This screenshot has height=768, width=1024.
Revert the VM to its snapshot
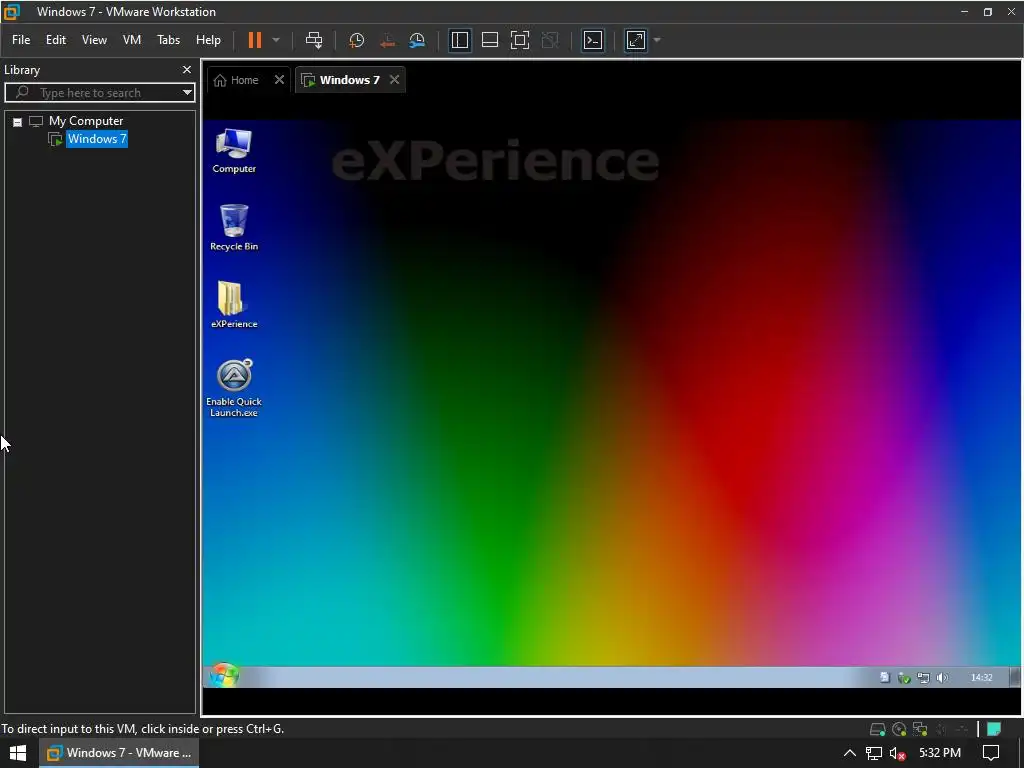(387, 40)
